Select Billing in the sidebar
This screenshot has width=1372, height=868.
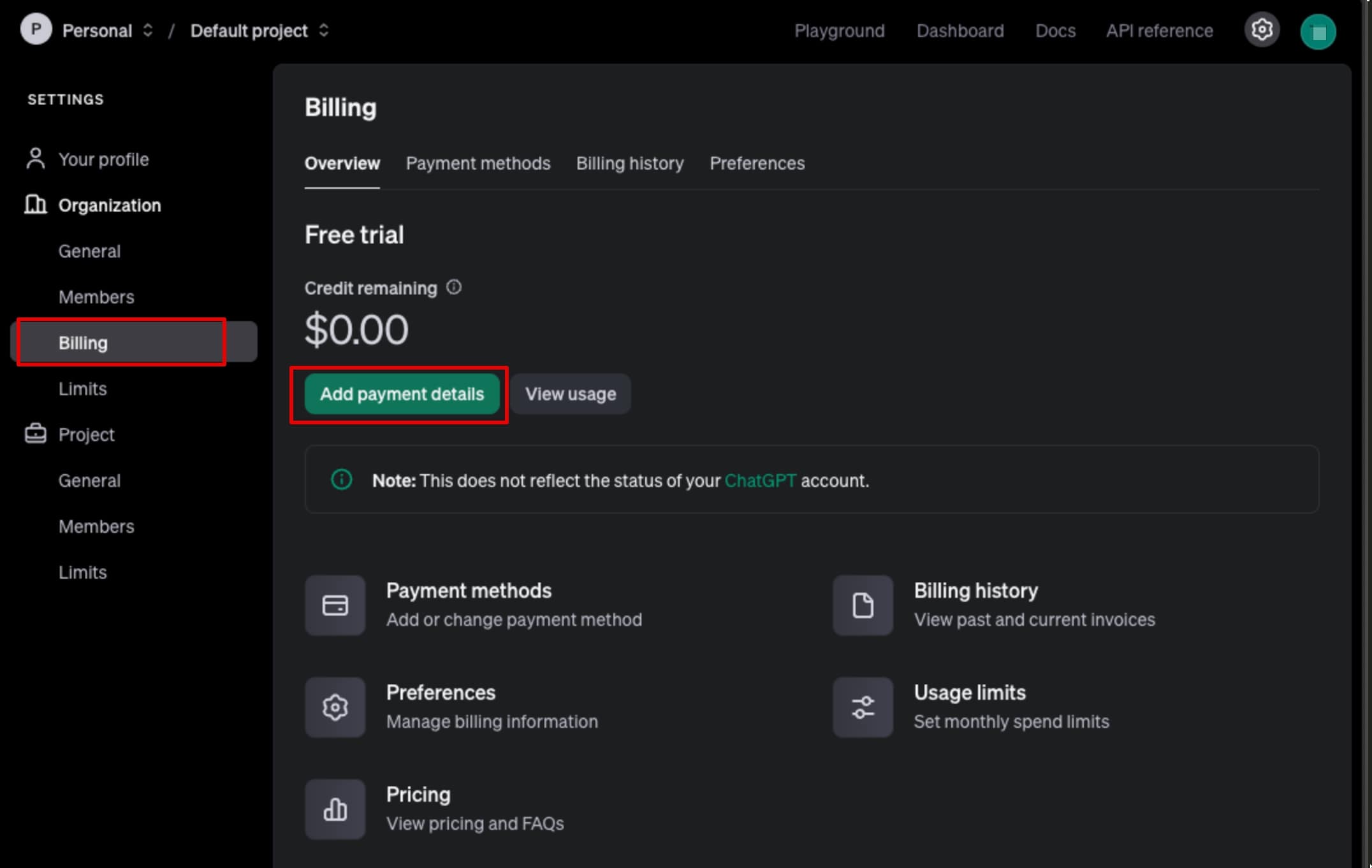tap(134, 342)
